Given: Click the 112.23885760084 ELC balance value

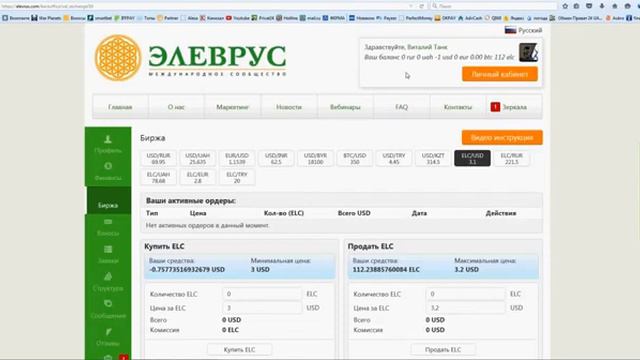Looking at the screenshot, I should pyautogui.click(x=386, y=269).
